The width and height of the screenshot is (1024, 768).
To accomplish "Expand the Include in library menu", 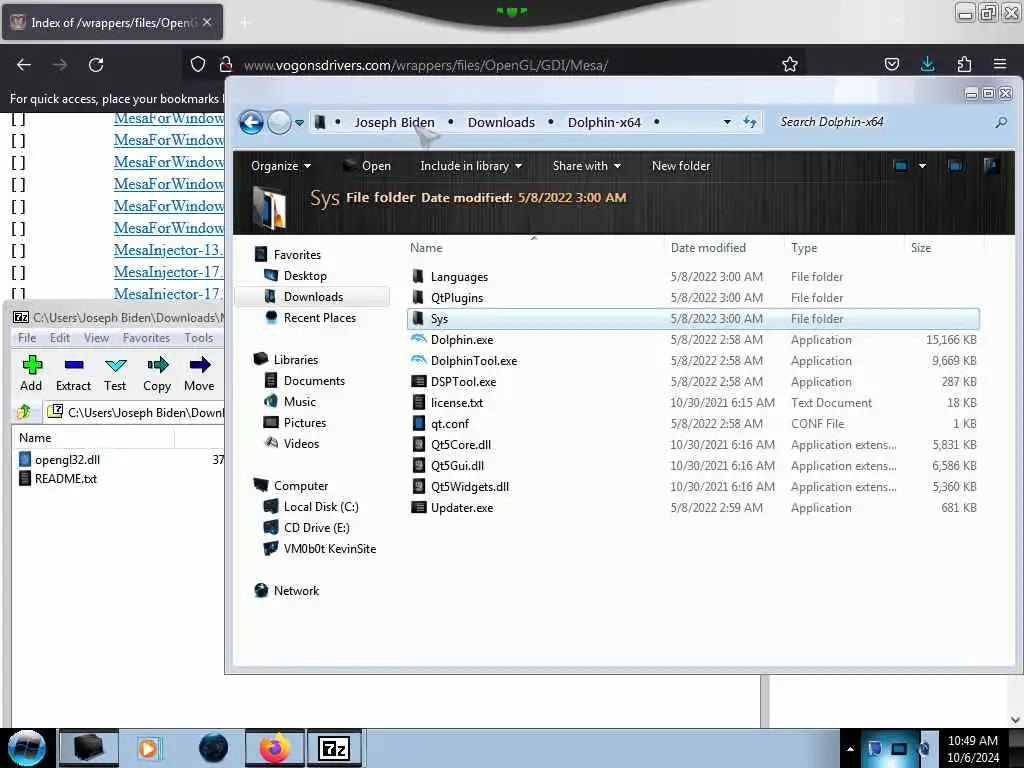I will point(471,166).
